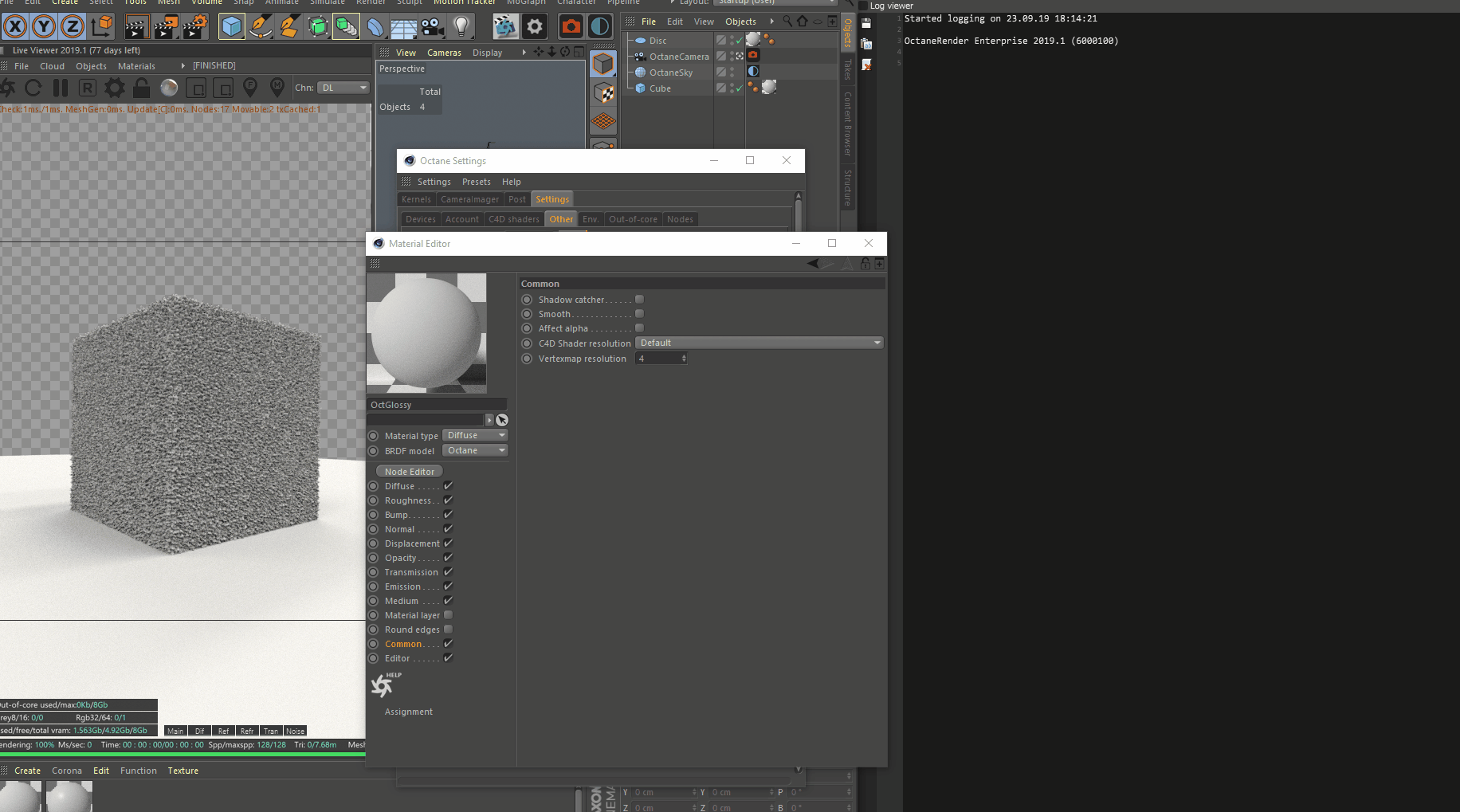
Task: Switch to the Kernels tab
Action: pyautogui.click(x=416, y=199)
